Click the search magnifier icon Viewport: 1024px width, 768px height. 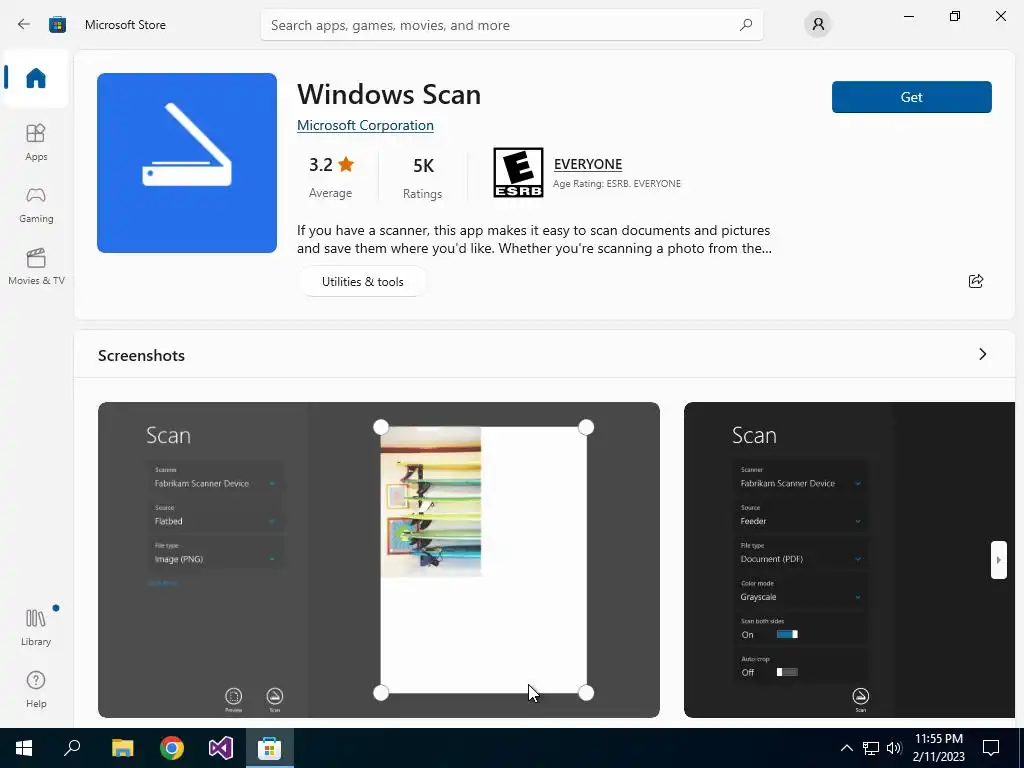point(746,25)
